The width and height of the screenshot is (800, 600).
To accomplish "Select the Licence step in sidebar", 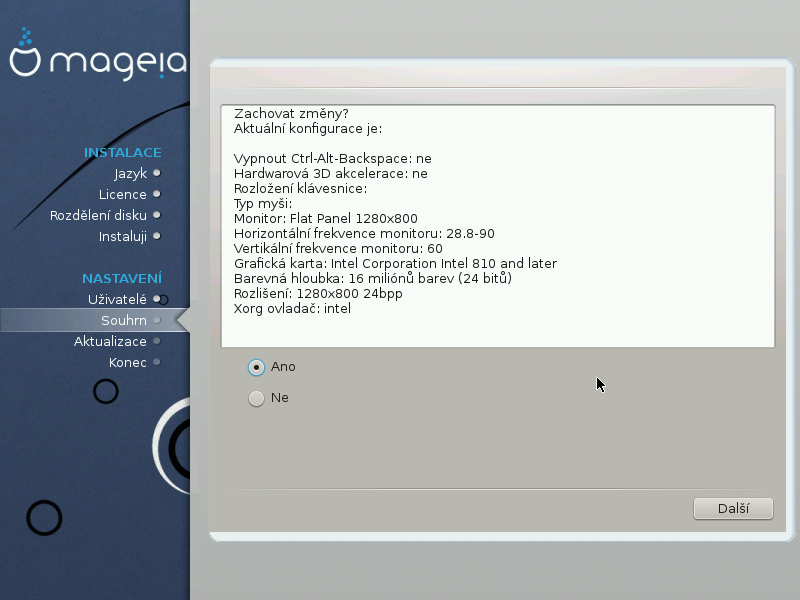I will tap(122, 194).
